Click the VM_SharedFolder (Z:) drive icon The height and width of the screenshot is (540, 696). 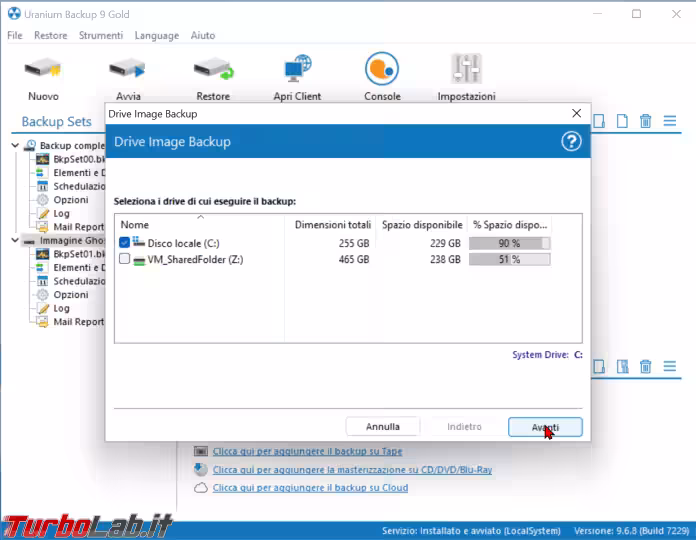pyautogui.click(x=139, y=260)
